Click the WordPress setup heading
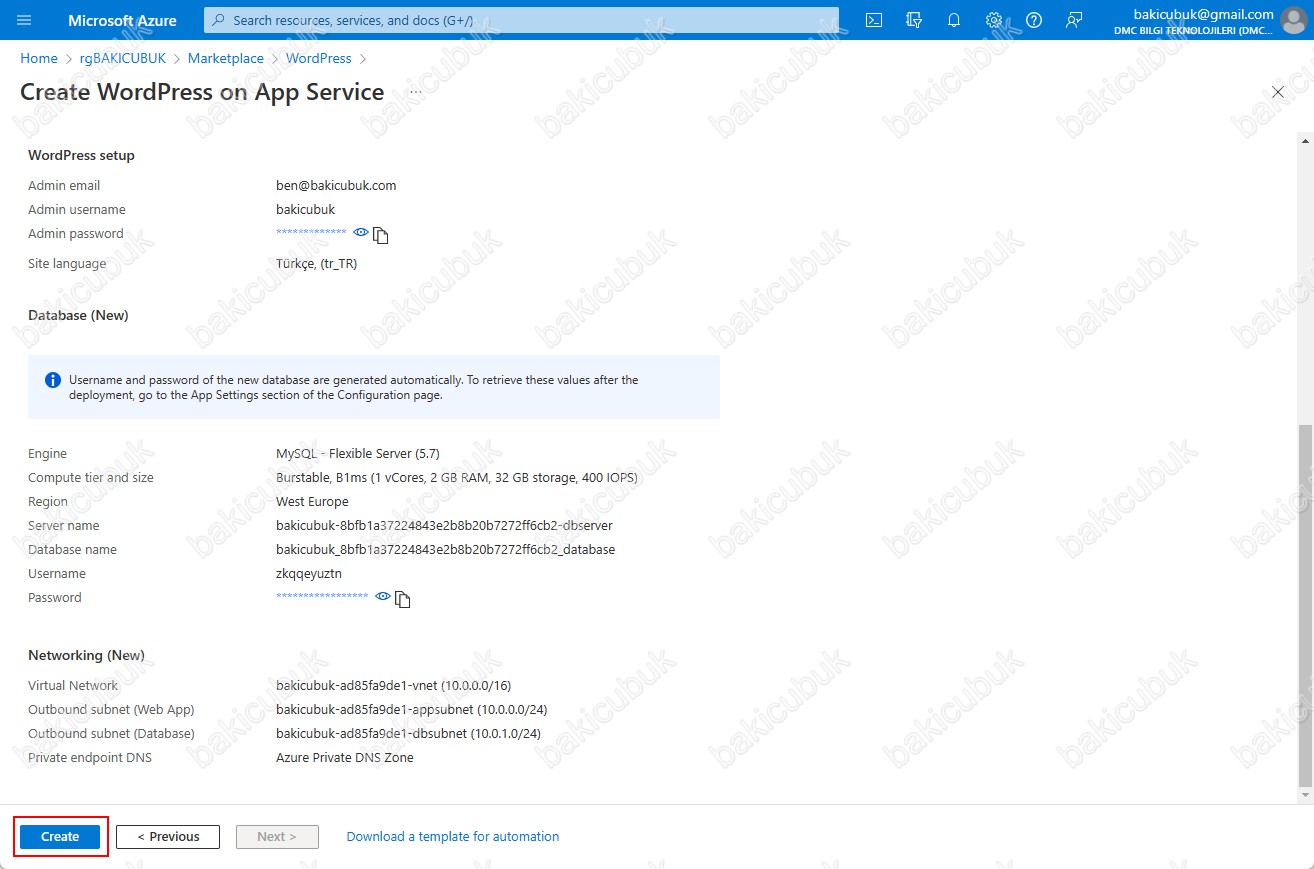The width and height of the screenshot is (1314, 869). click(81, 156)
